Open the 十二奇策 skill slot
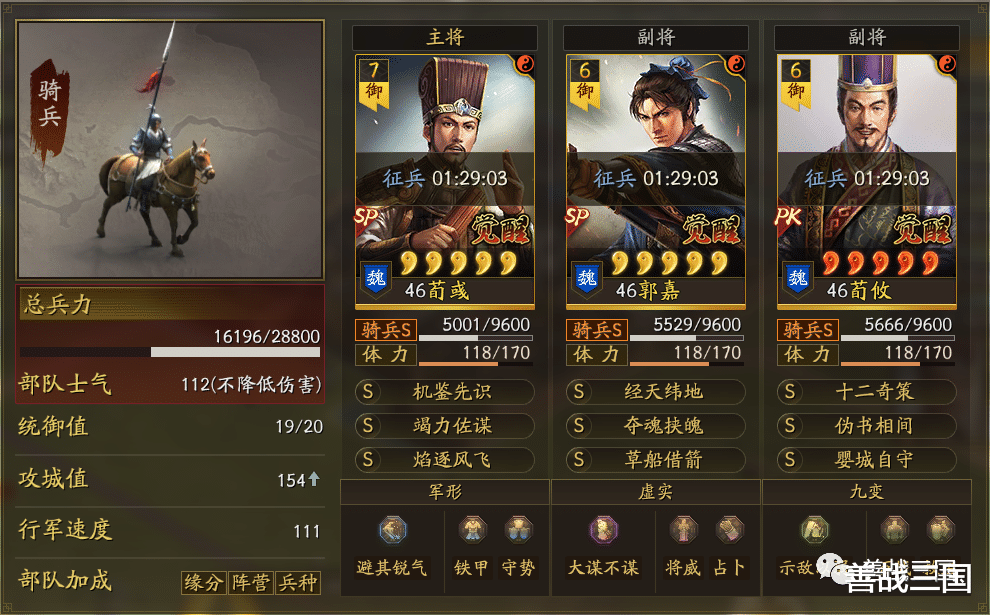The image size is (990, 615). pyautogui.click(x=866, y=392)
